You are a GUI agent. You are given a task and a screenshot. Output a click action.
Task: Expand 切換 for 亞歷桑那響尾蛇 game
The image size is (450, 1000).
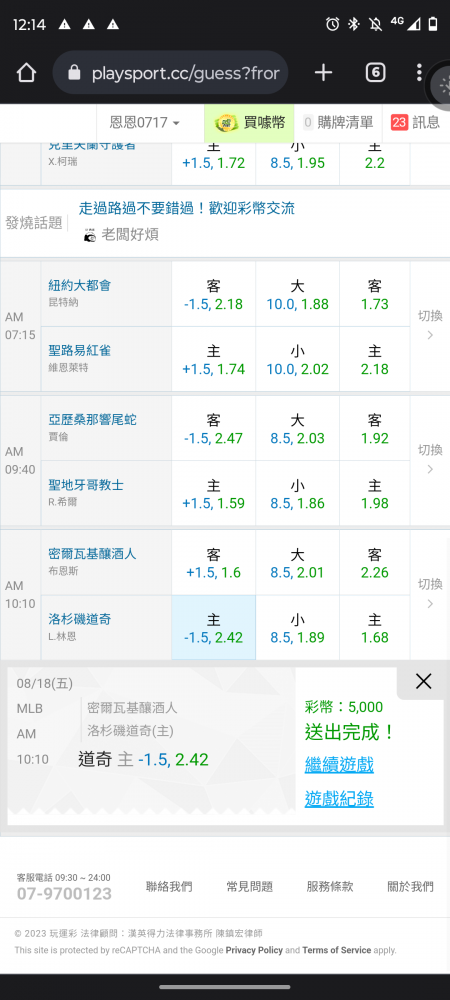coord(430,459)
